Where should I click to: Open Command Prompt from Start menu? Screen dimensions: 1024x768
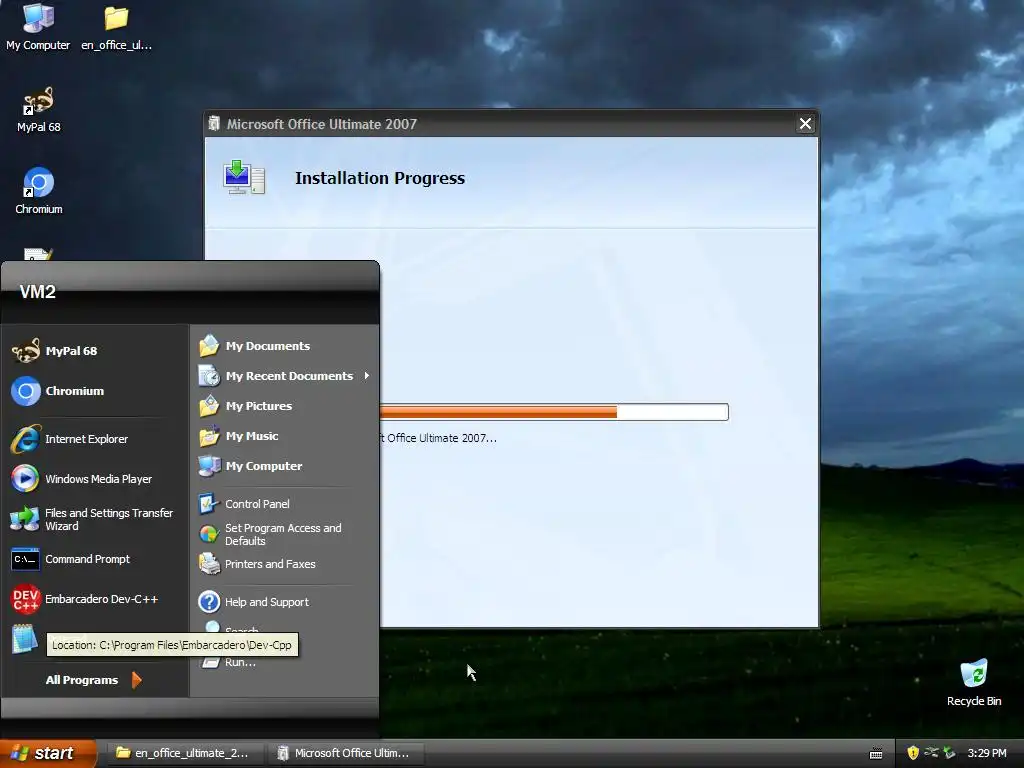click(x=95, y=559)
